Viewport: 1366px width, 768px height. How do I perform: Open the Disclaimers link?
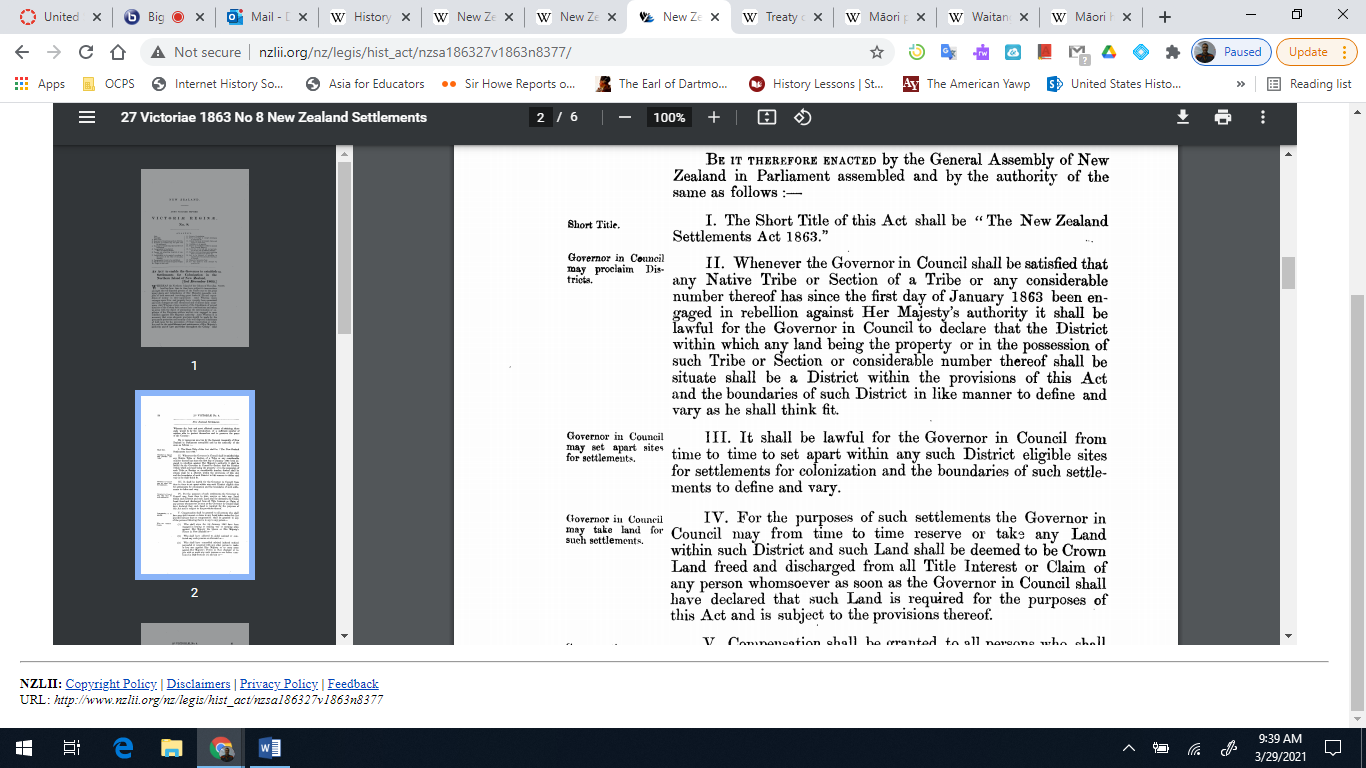198,684
